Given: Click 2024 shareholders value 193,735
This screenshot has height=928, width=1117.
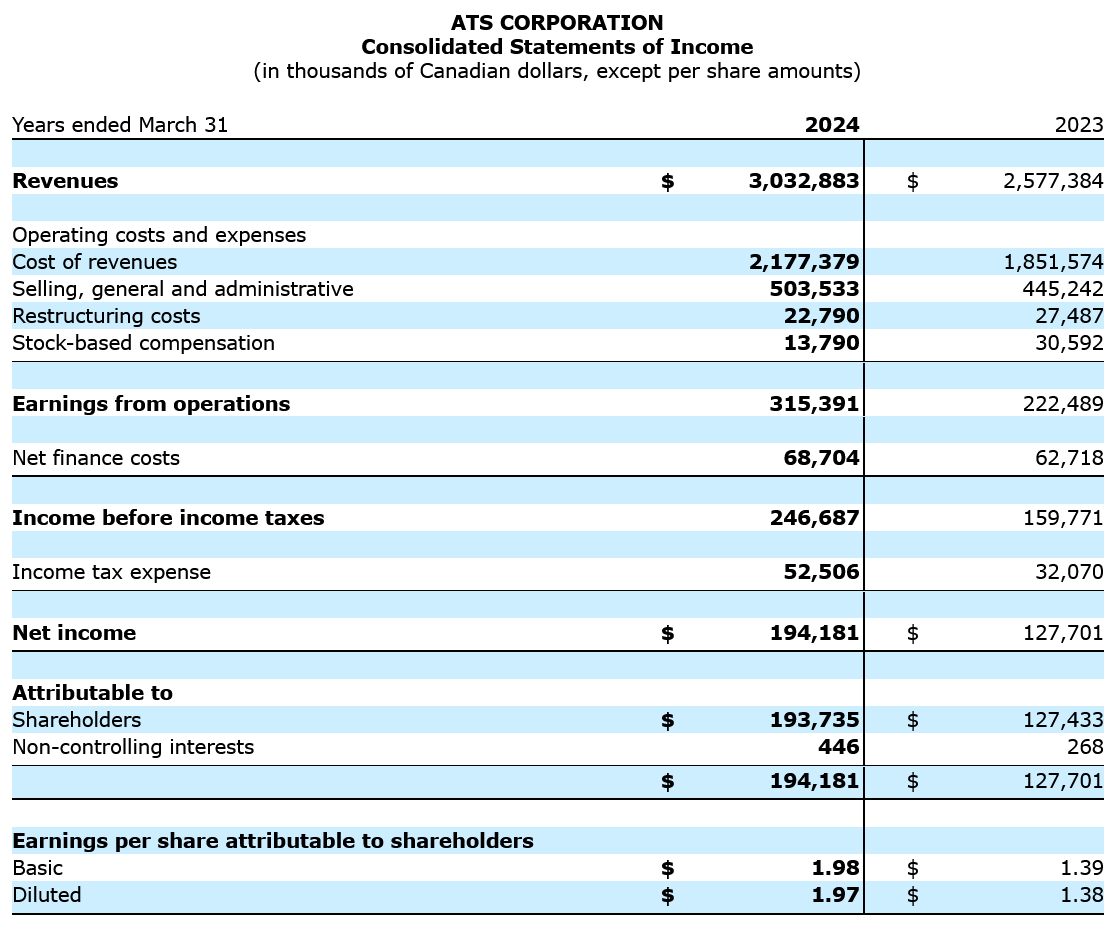Looking at the screenshot, I should point(814,720).
